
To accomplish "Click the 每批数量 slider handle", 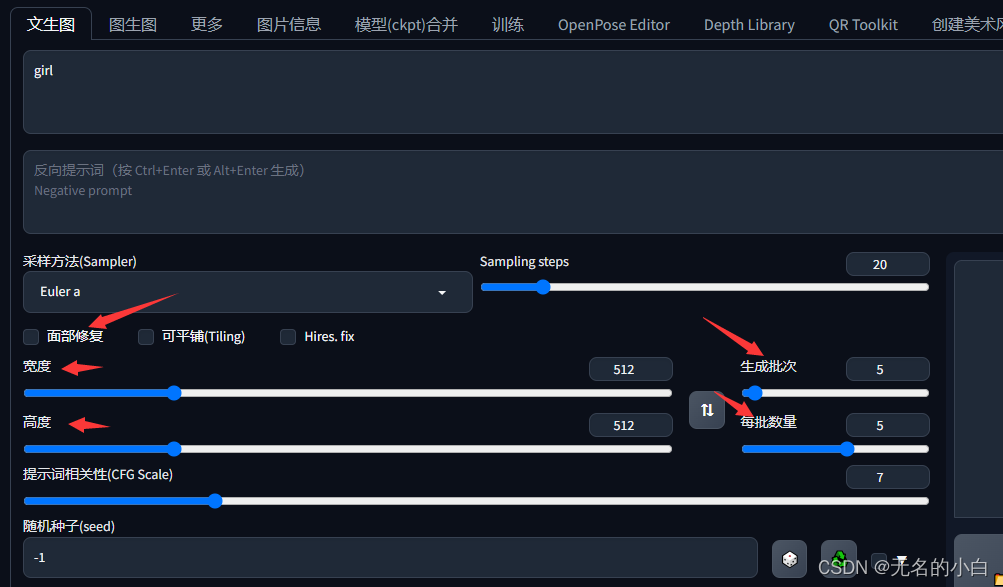I will 847,449.
